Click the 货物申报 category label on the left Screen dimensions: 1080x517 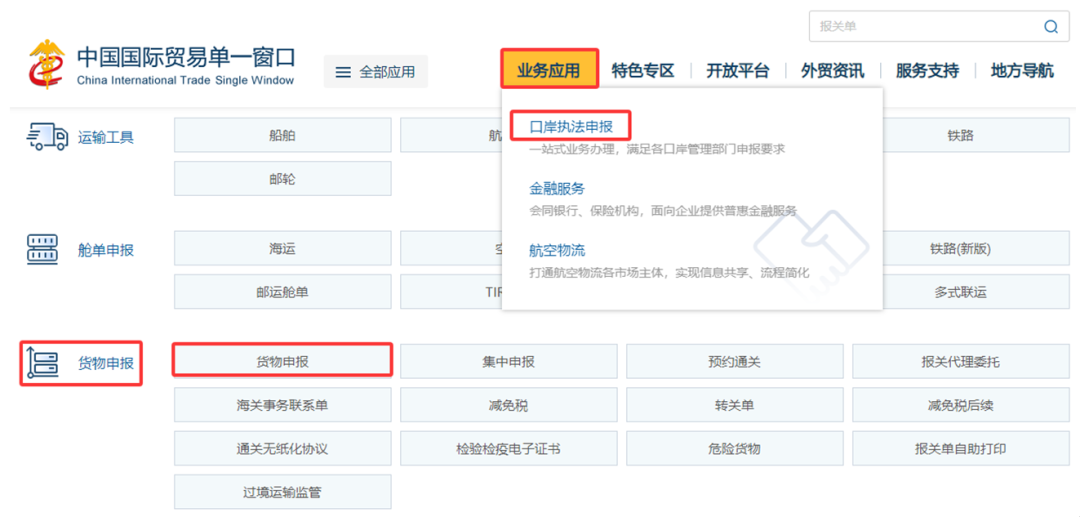105,364
